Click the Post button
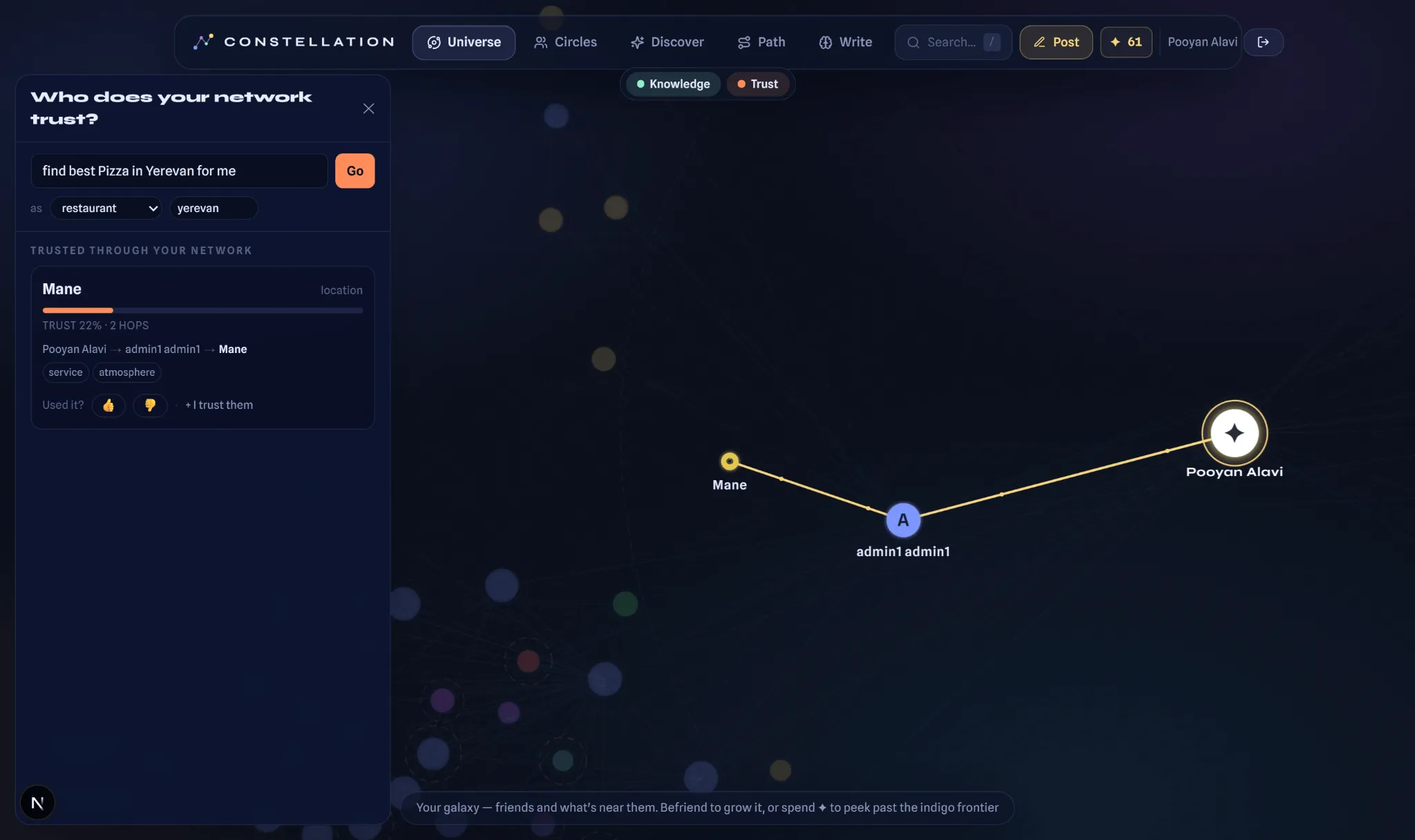This screenshot has height=840, width=1415. click(x=1056, y=42)
